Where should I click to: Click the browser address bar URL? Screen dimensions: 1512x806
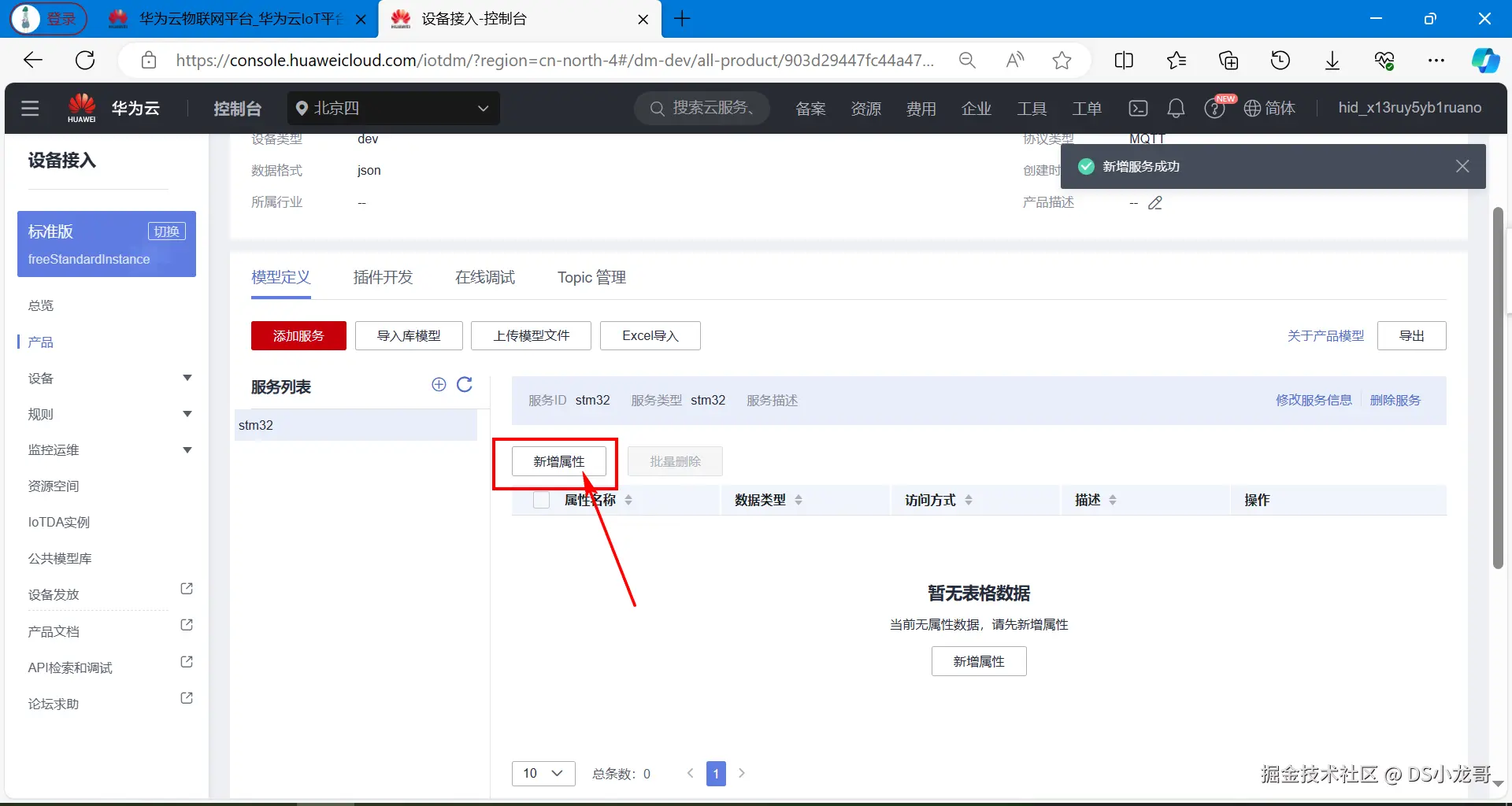(555, 60)
